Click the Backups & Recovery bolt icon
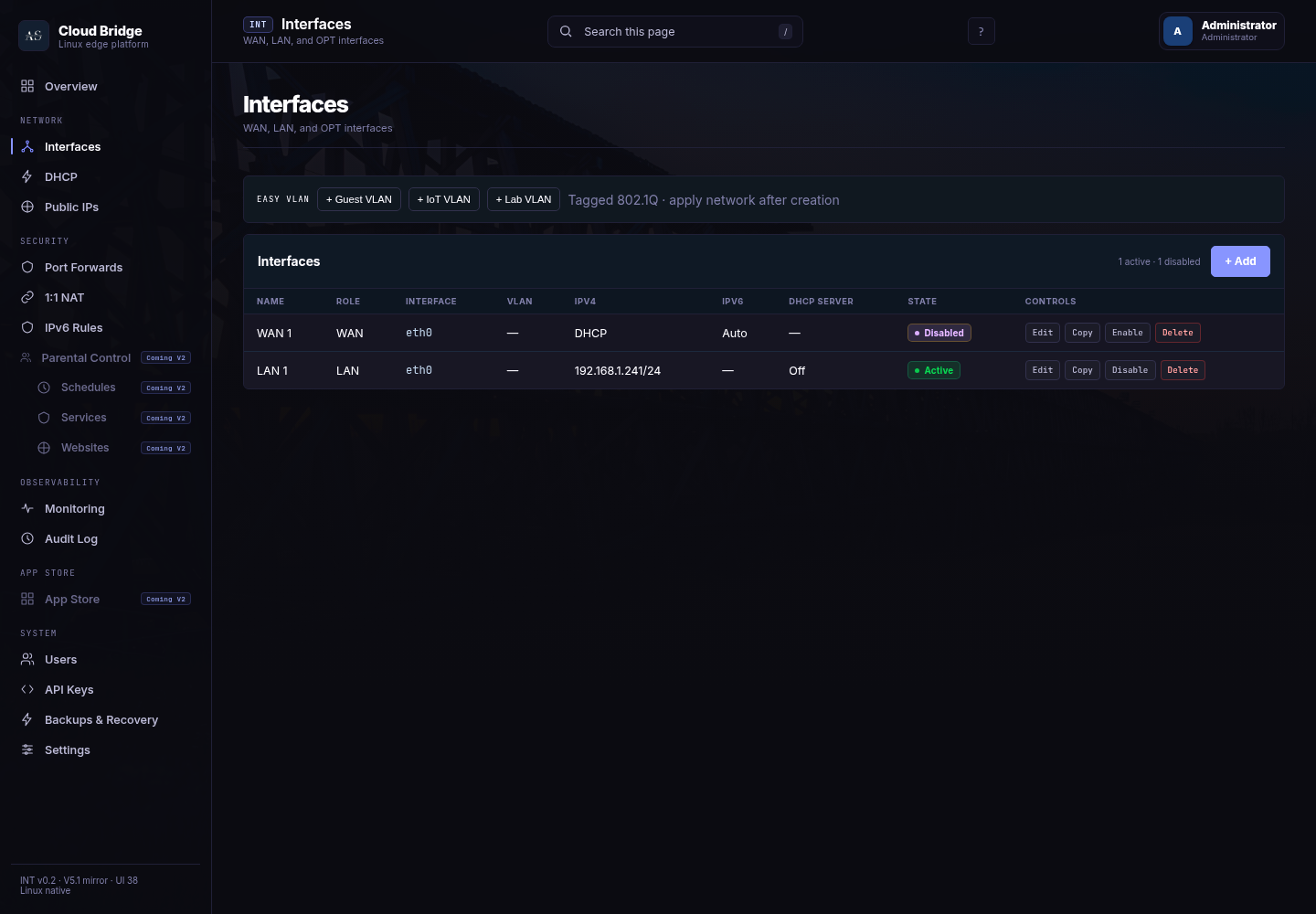Image resolution: width=1316 pixels, height=914 pixels. tap(27, 719)
